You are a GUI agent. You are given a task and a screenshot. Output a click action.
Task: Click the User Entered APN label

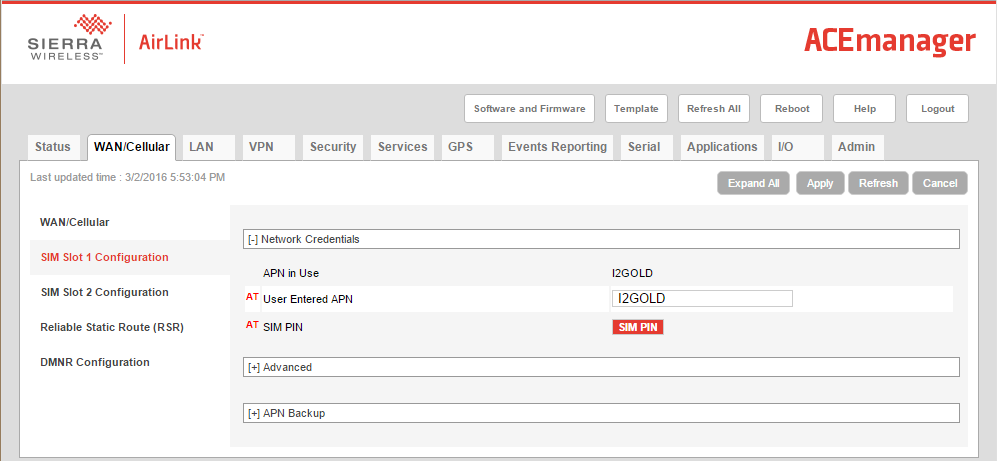(x=308, y=299)
